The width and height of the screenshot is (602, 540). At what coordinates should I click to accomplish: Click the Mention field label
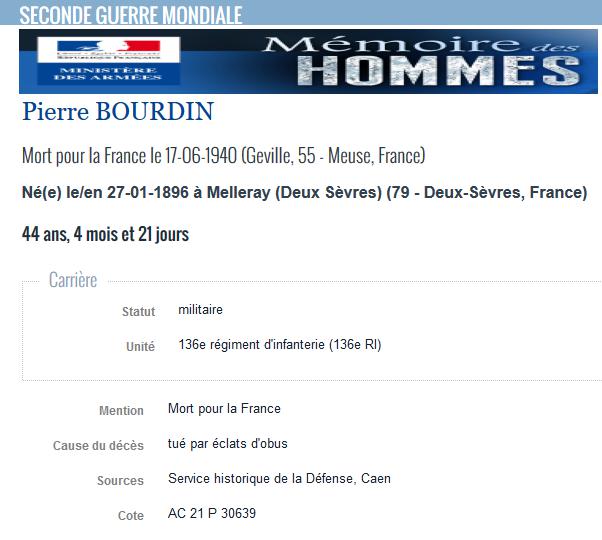tap(121, 411)
